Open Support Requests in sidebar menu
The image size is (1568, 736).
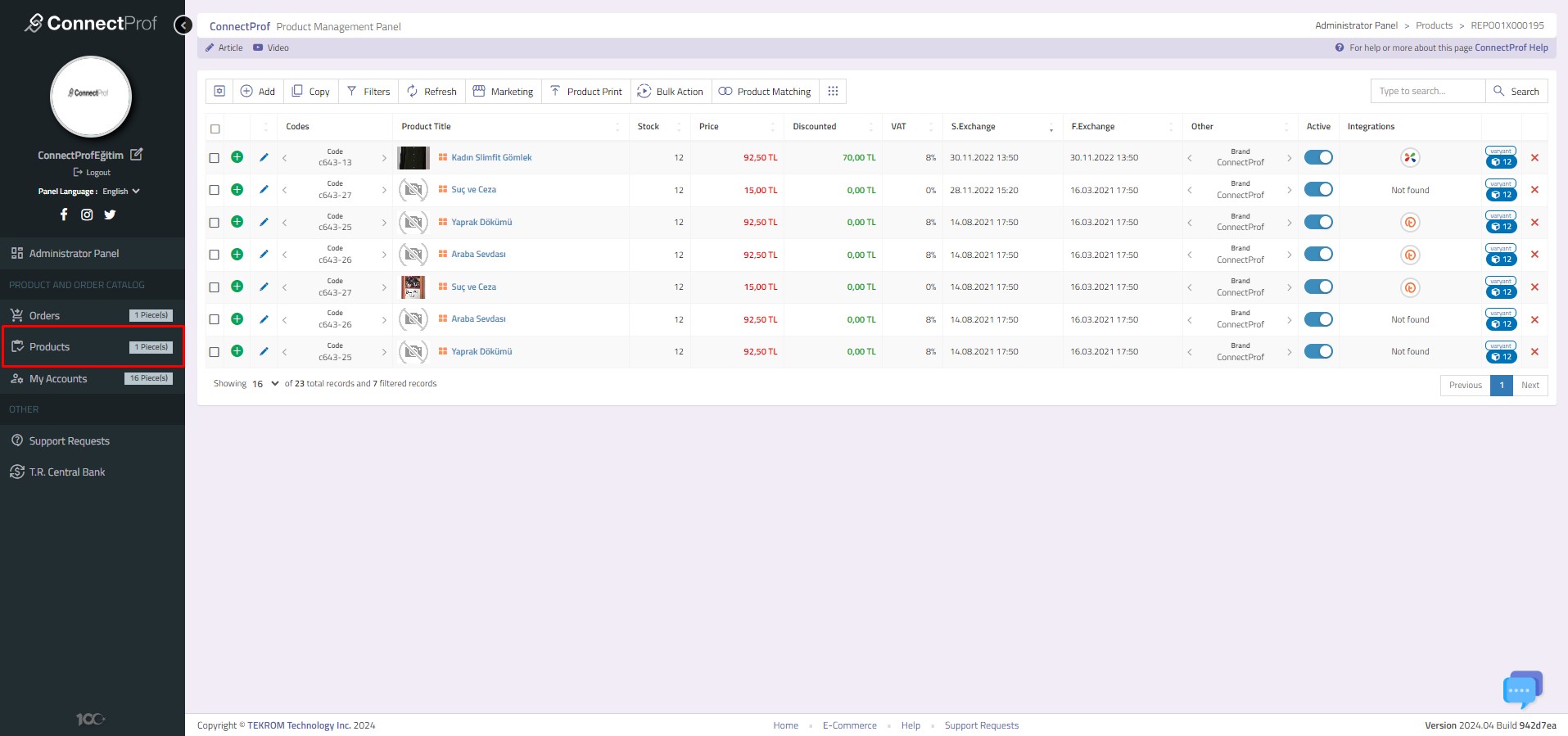point(69,441)
